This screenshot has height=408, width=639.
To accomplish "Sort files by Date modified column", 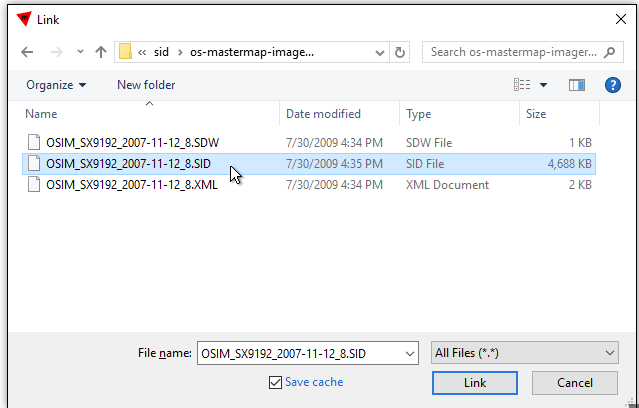I will 323,114.
